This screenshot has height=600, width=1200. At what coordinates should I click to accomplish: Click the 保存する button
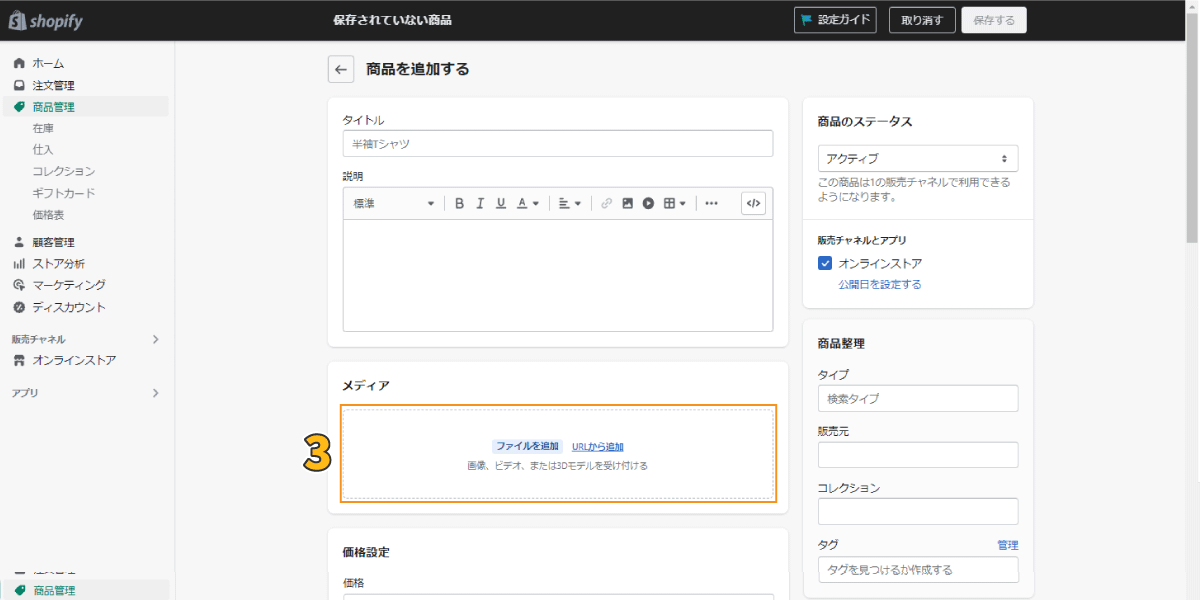coord(994,20)
